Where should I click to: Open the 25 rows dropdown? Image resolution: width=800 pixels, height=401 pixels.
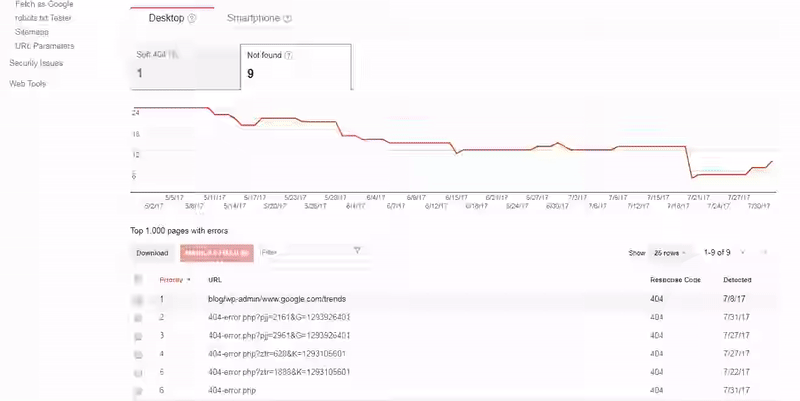[671, 253]
